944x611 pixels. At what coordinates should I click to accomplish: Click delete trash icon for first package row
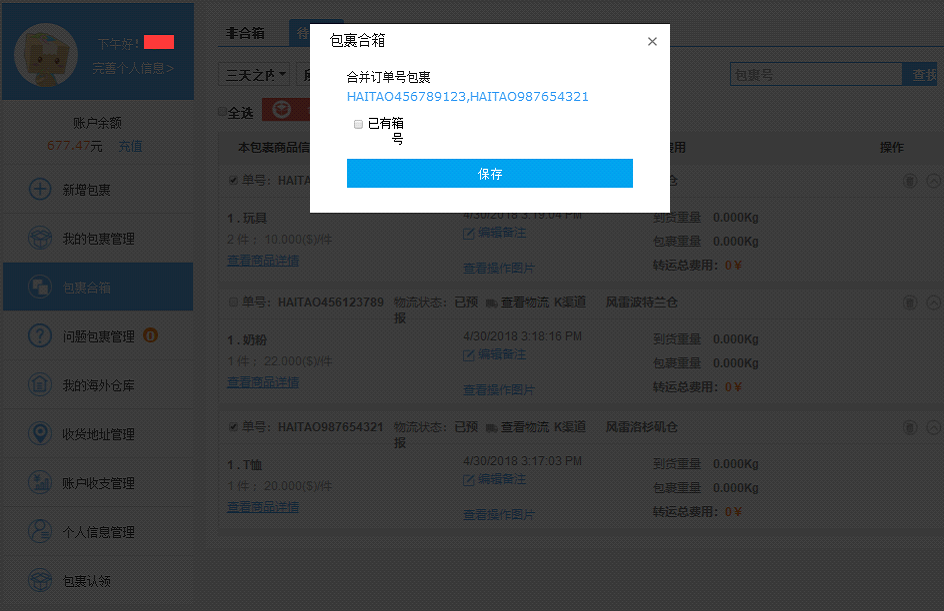click(x=910, y=181)
